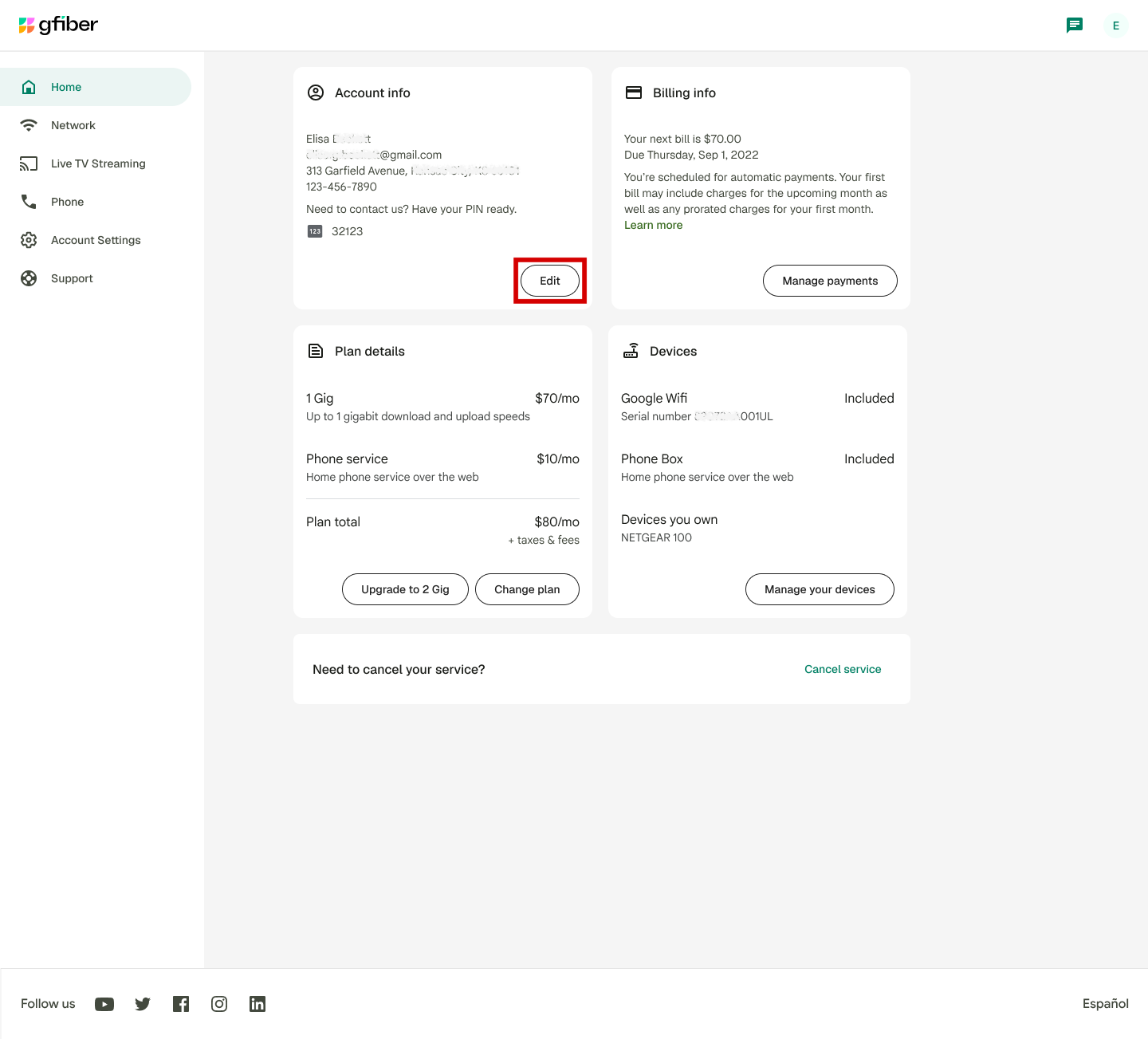
Task: Switch language to Español
Action: 1105,1004
